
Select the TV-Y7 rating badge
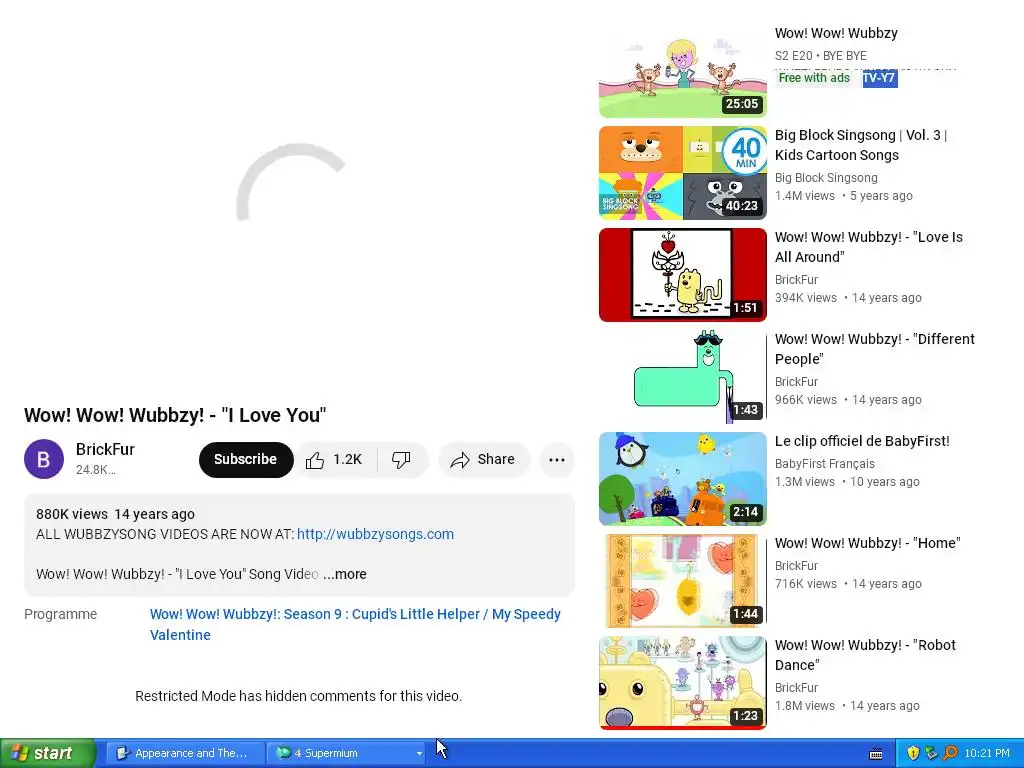point(880,78)
